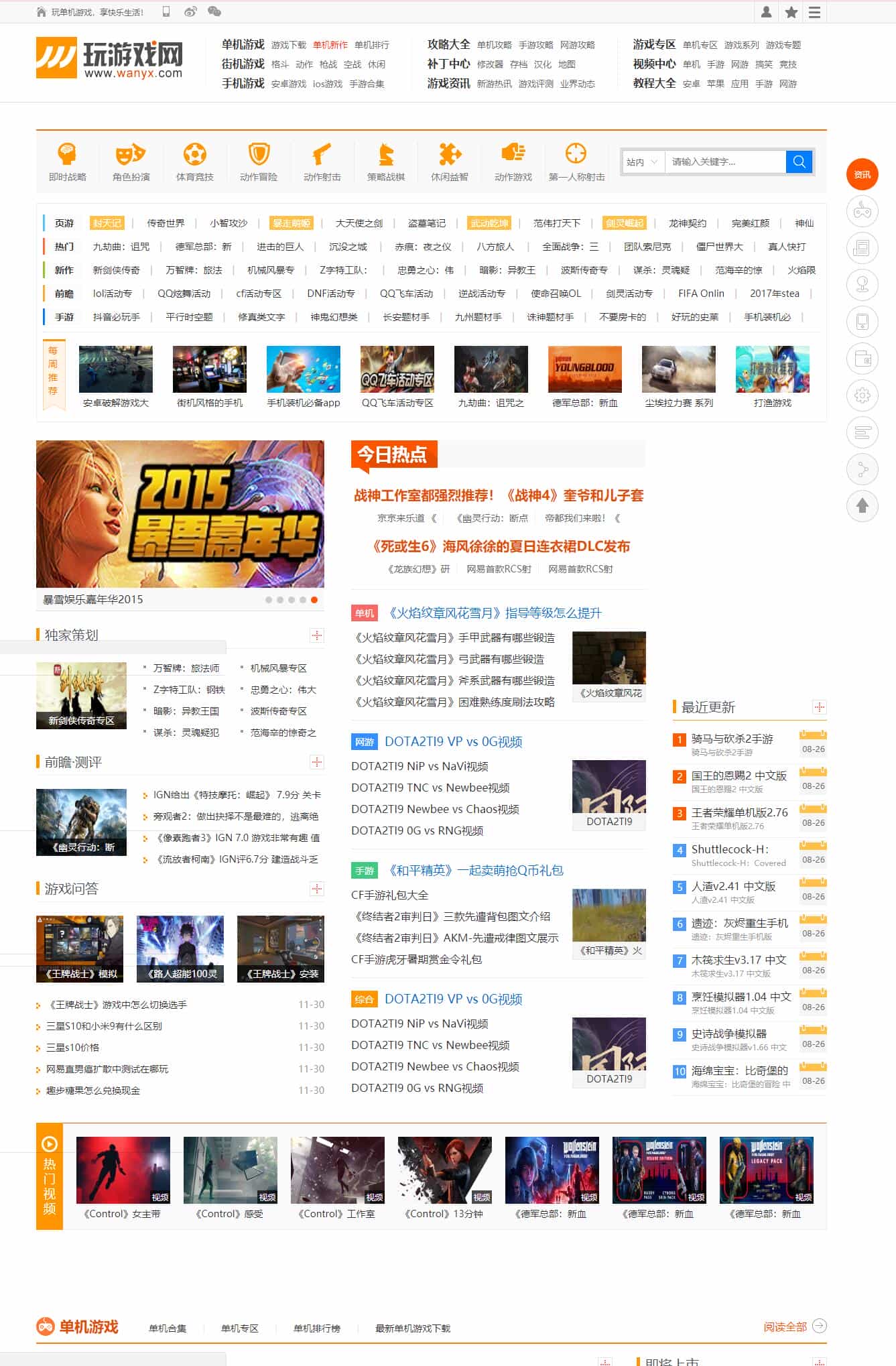This screenshot has height=1366, width=896.
Task: Open the 尘埃拉力赛 系列 thumbnail
Action: tap(679, 369)
